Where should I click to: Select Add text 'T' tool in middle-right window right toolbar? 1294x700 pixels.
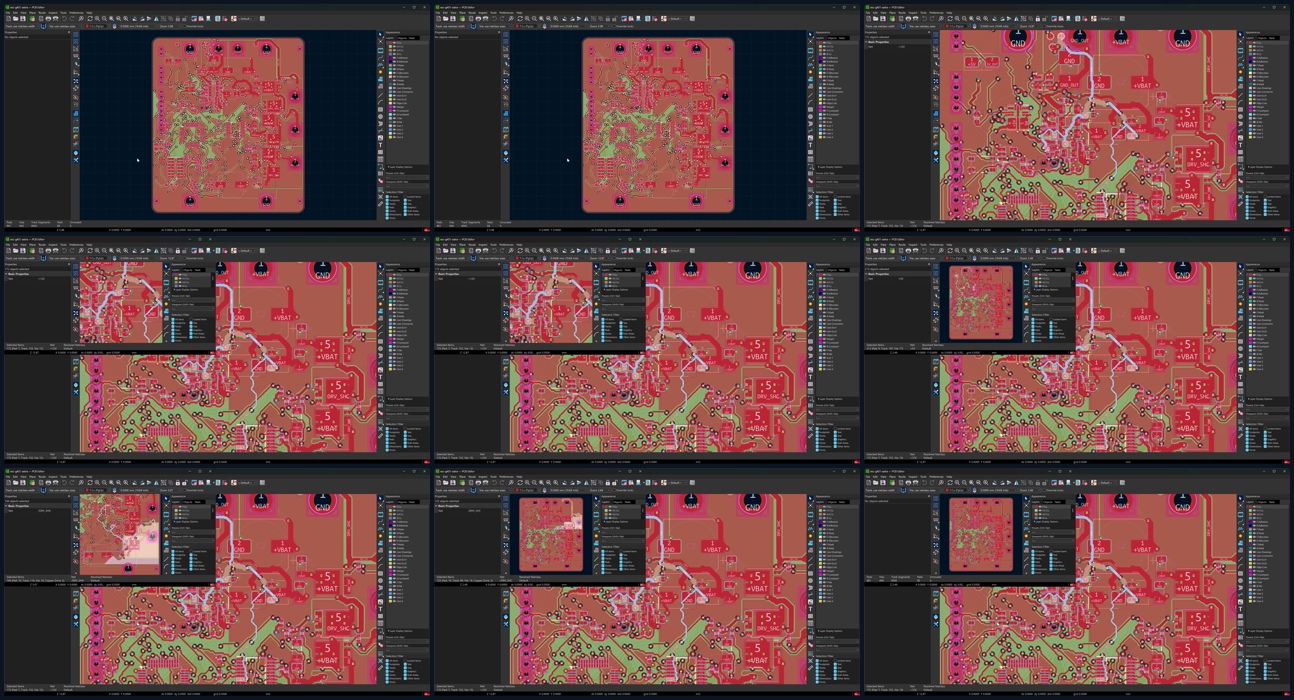pyautogui.click(x=1241, y=377)
